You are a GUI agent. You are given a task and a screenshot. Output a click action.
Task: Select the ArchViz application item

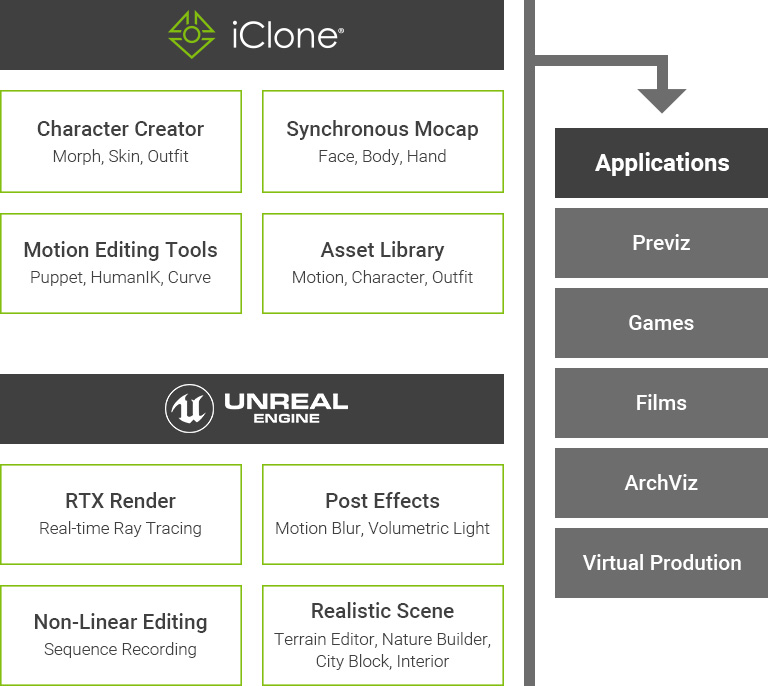point(661,483)
